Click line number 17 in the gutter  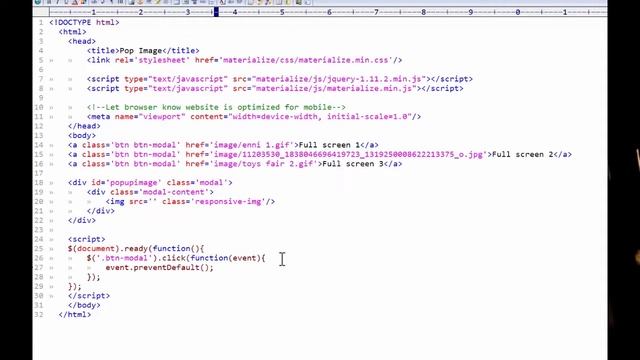39,173
